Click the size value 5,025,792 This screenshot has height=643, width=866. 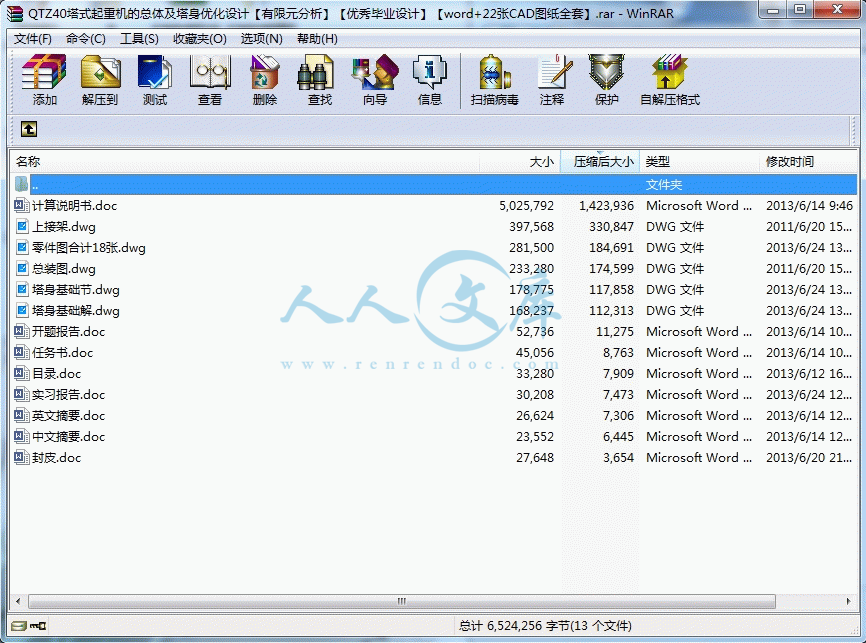pyautogui.click(x=526, y=205)
